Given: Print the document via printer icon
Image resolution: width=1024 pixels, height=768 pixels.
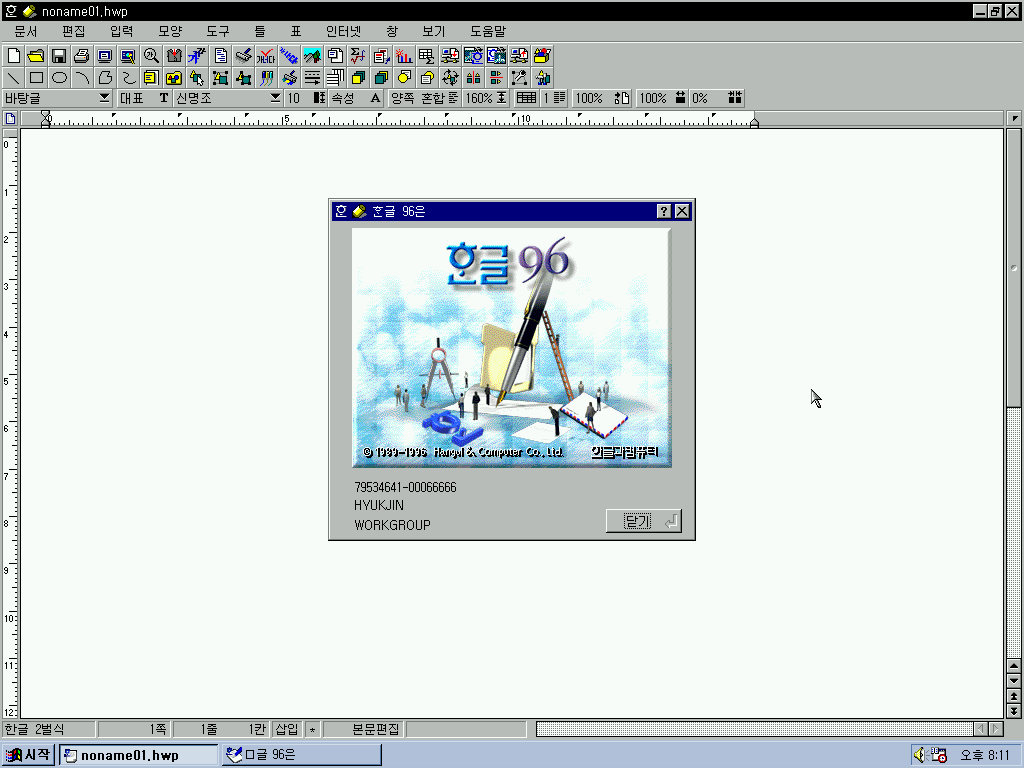Looking at the screenshot, I should (x=82, y=56).
